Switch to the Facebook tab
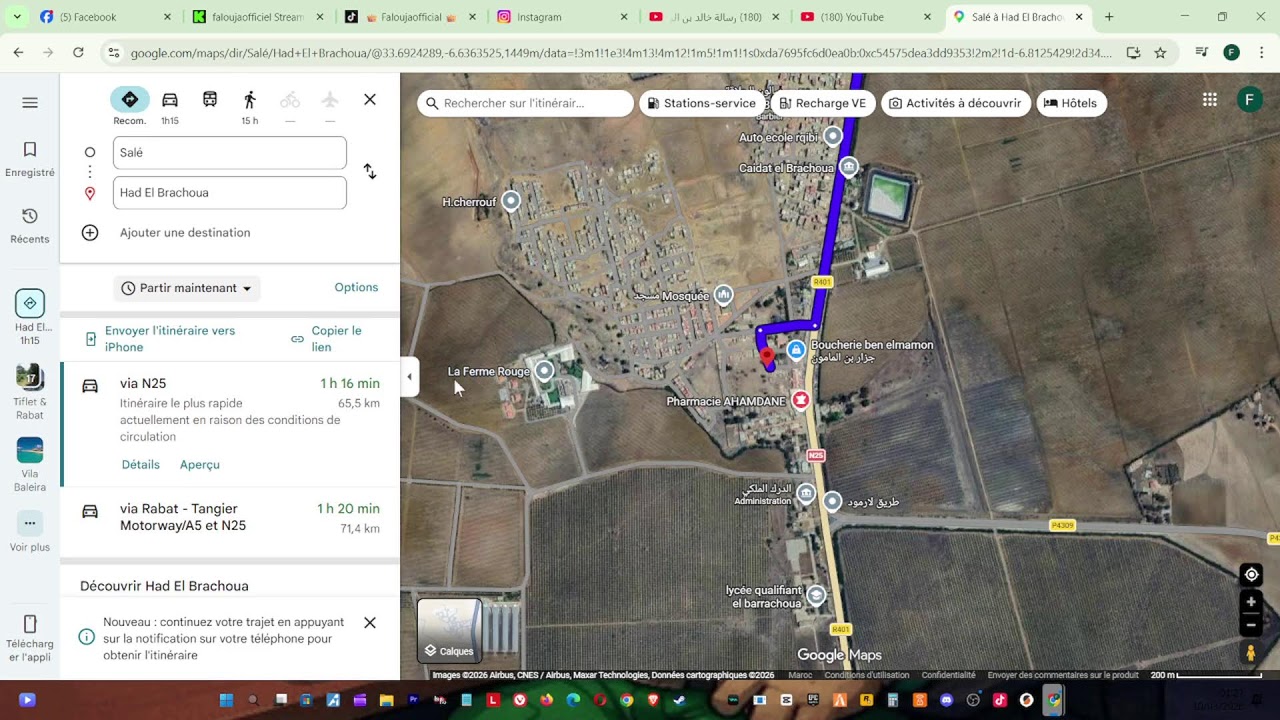Screen dimensions: 1280x720 click(x=103, y=17)
